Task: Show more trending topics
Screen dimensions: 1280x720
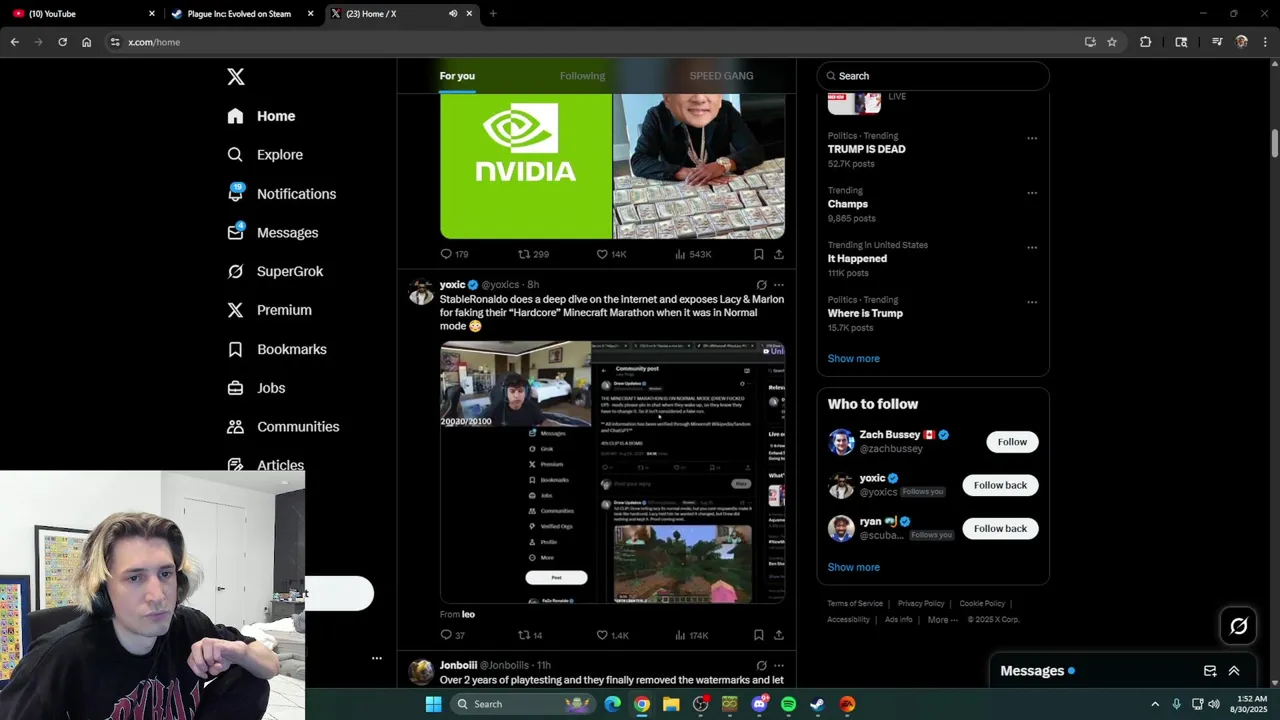Action: coord(853,358)
